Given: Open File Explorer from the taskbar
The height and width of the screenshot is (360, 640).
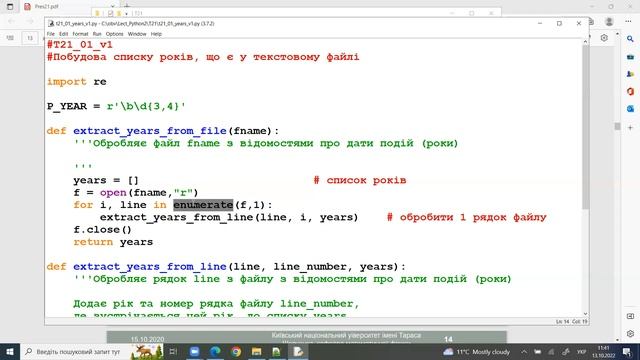Looking at the screenshot, I should [x=256, y=351].
